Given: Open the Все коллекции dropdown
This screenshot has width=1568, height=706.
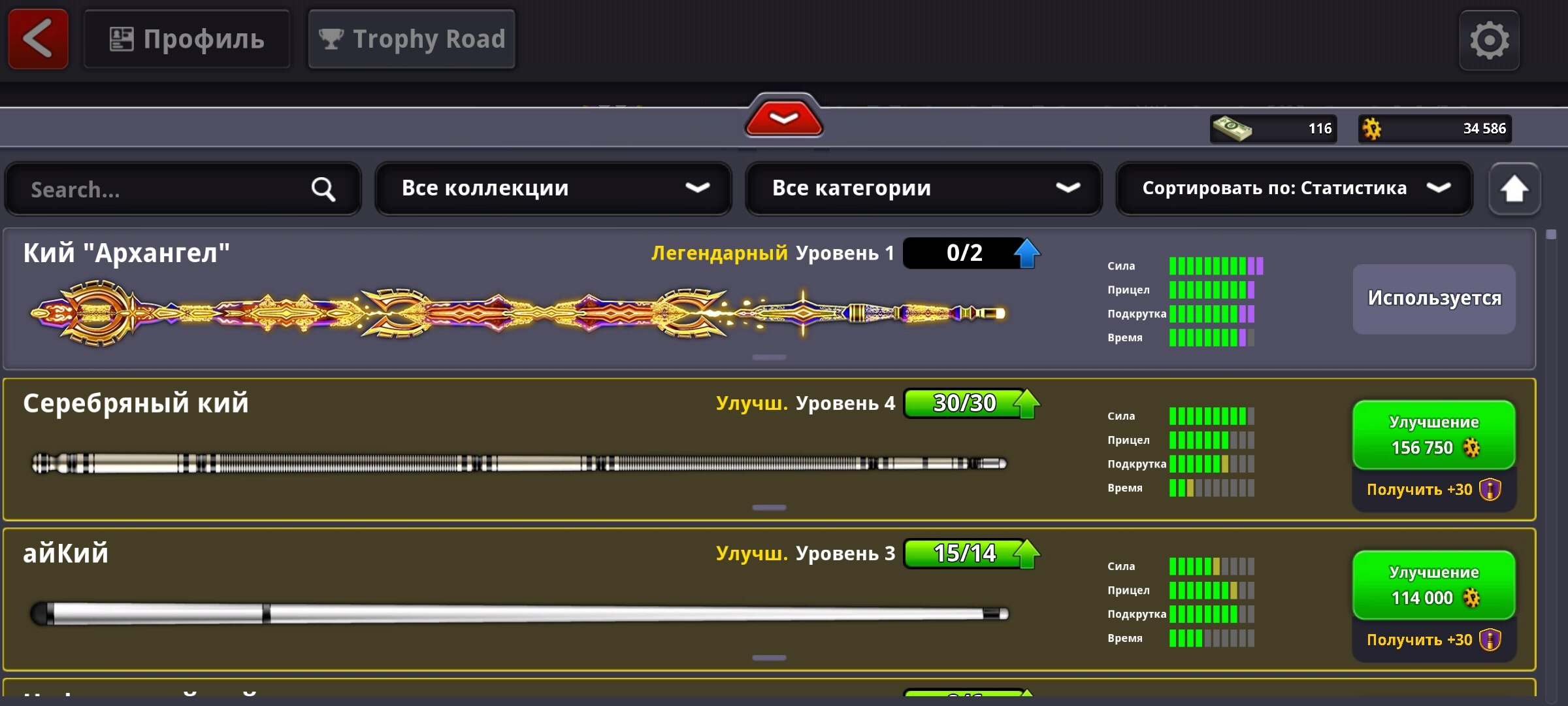Looking at the screenshot, I should pyautogui.click(x=553, y=188).
